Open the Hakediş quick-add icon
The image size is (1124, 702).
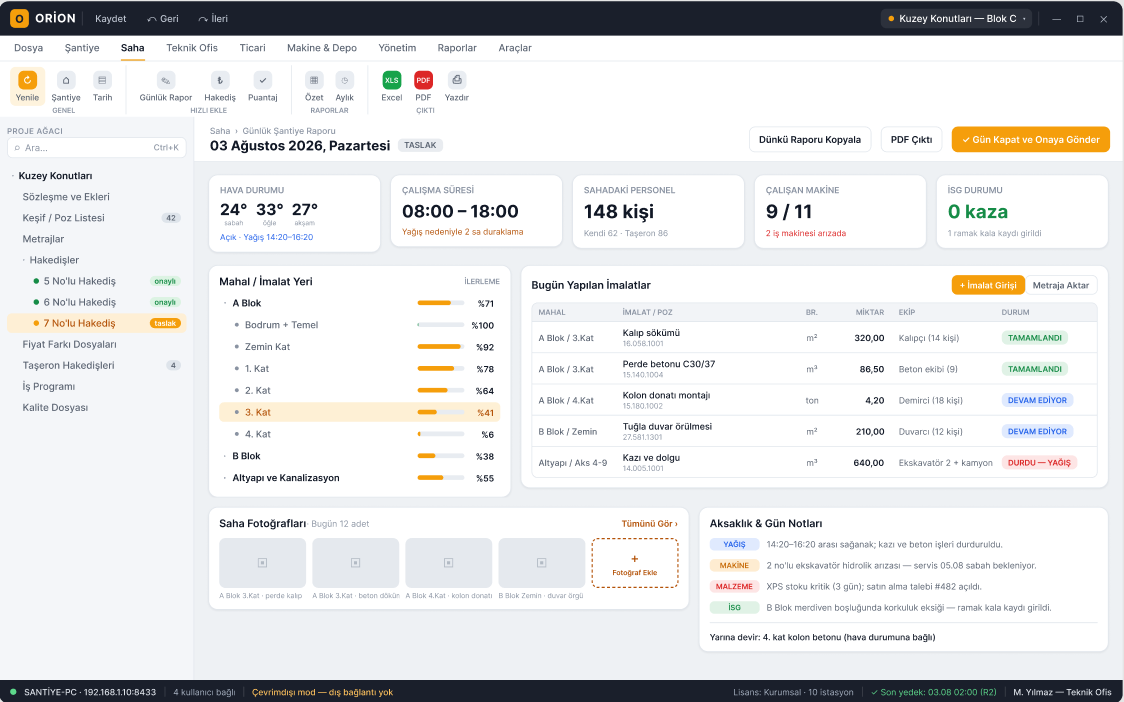point(220,80)
